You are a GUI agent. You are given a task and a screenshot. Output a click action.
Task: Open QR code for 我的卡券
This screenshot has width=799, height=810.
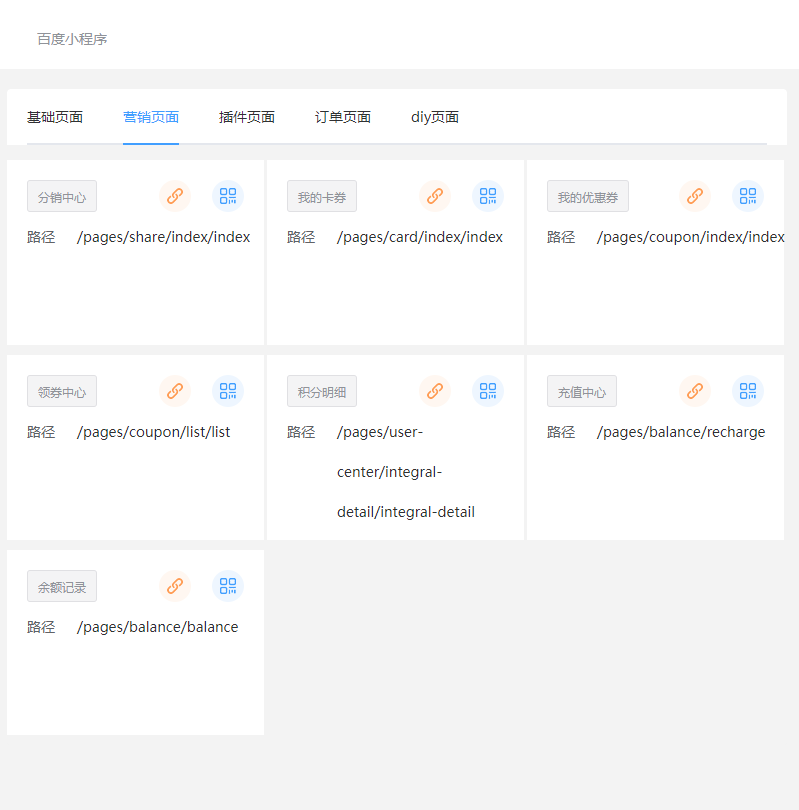[x=488, y=197]
